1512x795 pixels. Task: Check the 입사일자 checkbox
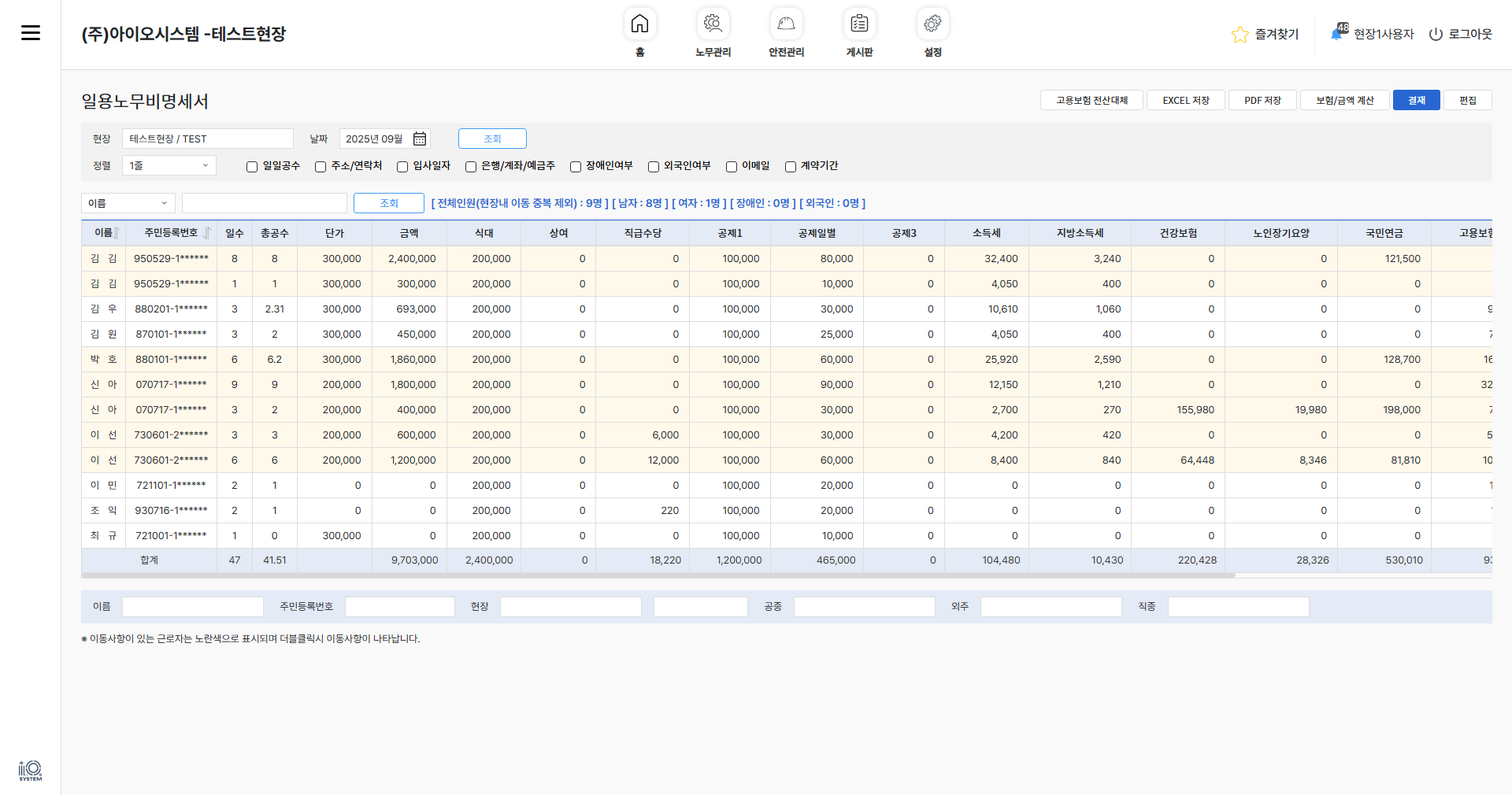tap(402, 167)
